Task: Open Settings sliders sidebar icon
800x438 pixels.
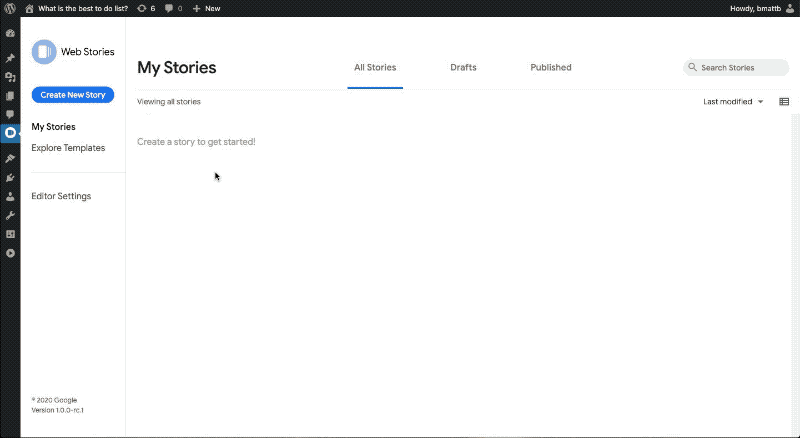Action: pos(10,234)
